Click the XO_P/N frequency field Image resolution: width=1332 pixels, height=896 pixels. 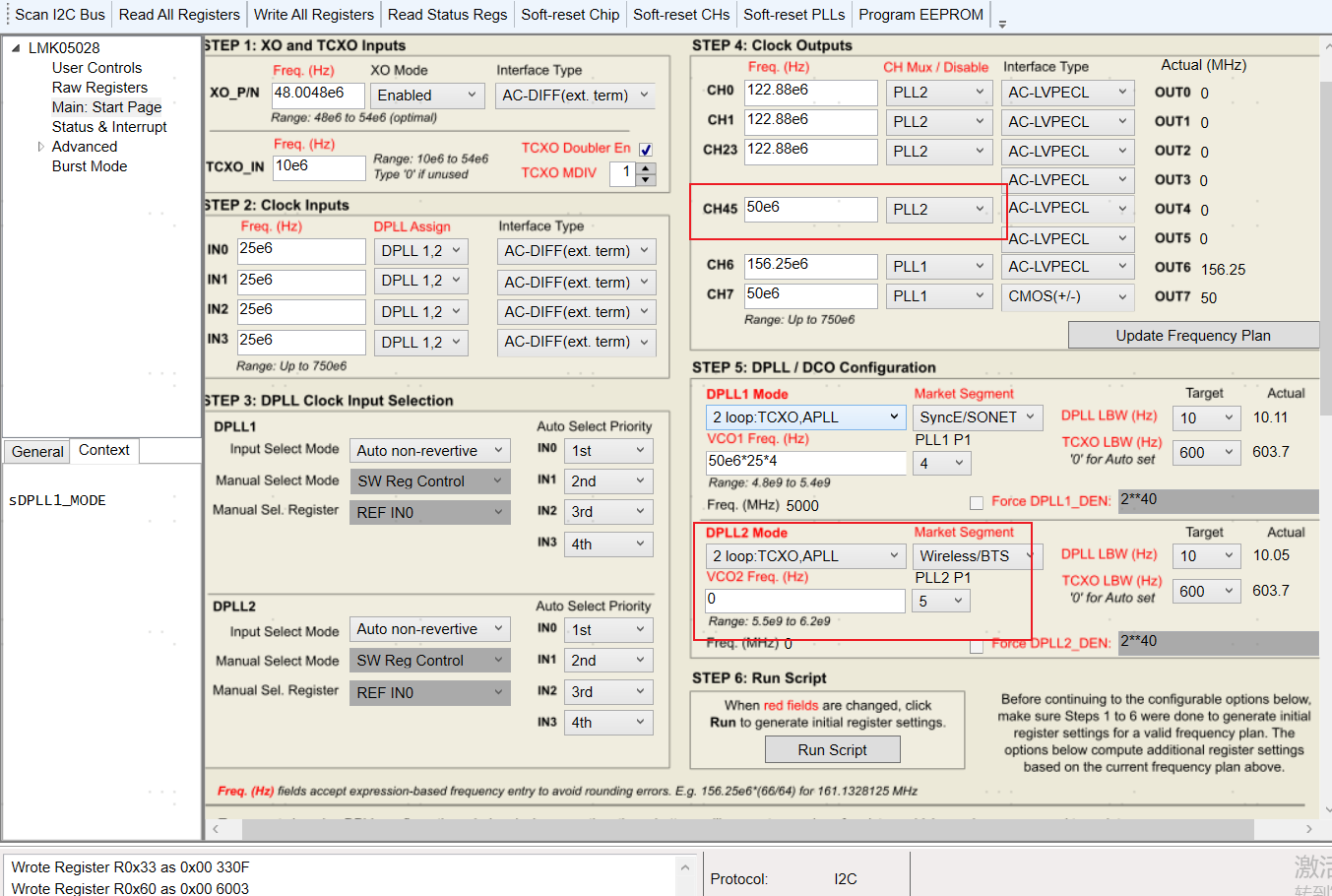tap(319, 95)
